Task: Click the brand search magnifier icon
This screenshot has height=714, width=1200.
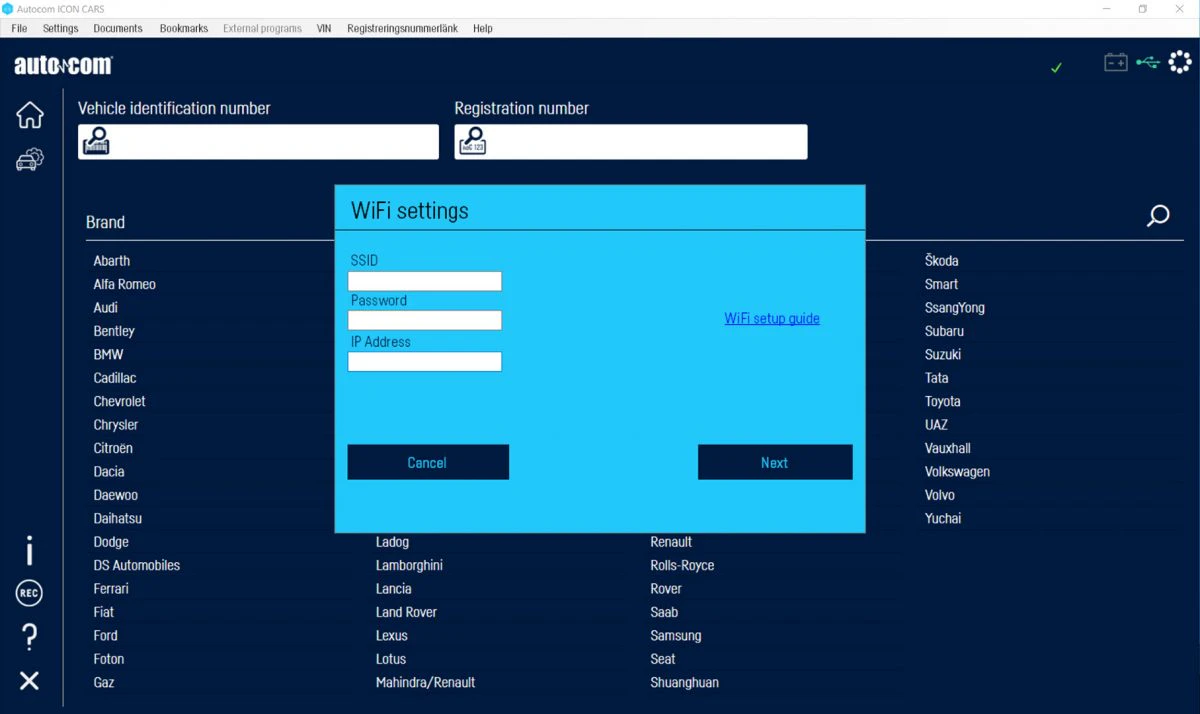Action: [x=1158, y=216]
